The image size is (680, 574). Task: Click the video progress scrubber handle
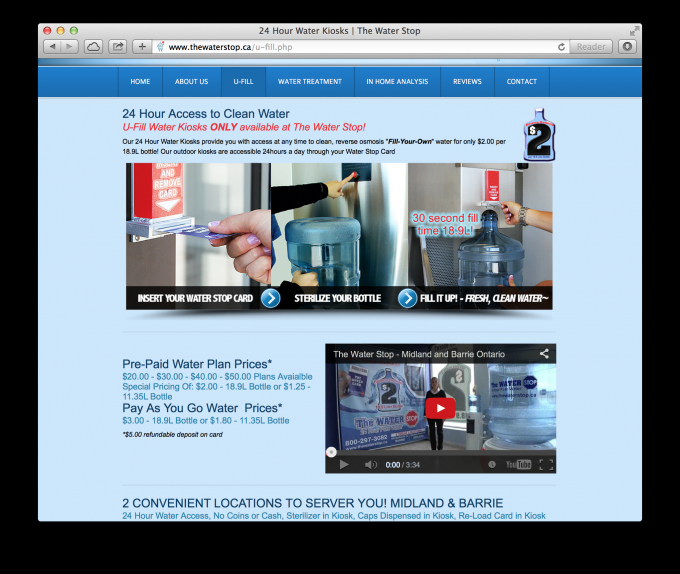pos(331,452)
